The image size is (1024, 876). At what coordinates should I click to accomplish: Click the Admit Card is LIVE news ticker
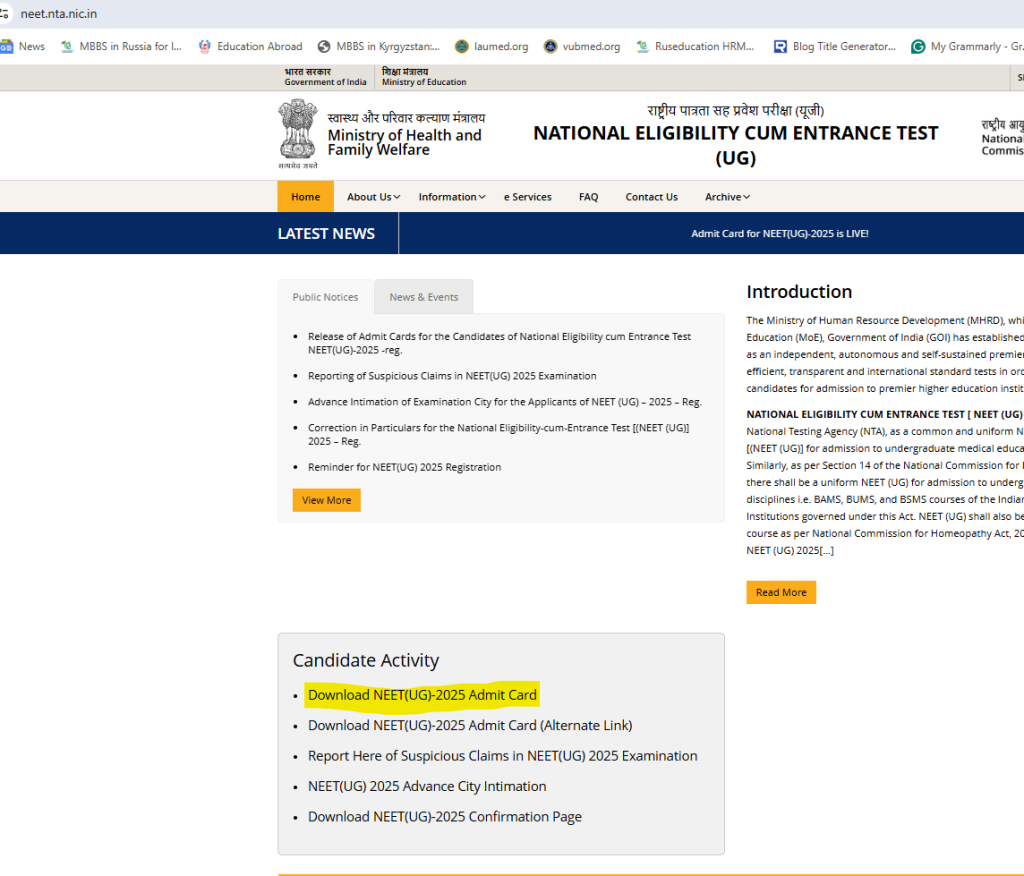pos(780,233)
